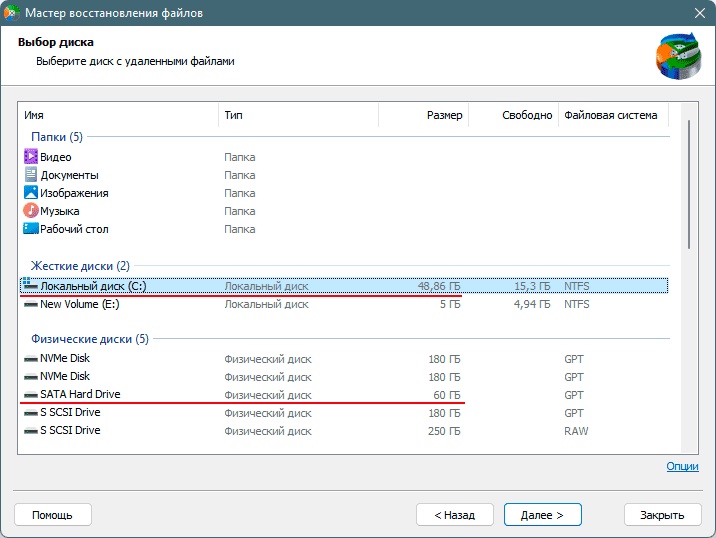Click the 250 ГБ S SCSI Drive icon
Screen dimensions: 716x538
coord(31,431)
